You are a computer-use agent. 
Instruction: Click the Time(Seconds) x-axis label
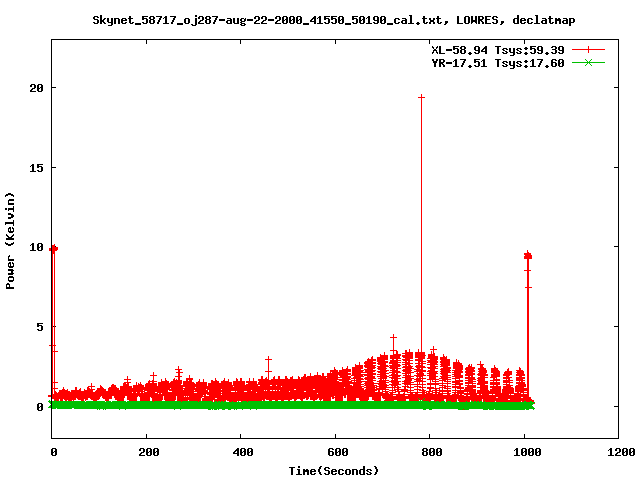point(333,471)
